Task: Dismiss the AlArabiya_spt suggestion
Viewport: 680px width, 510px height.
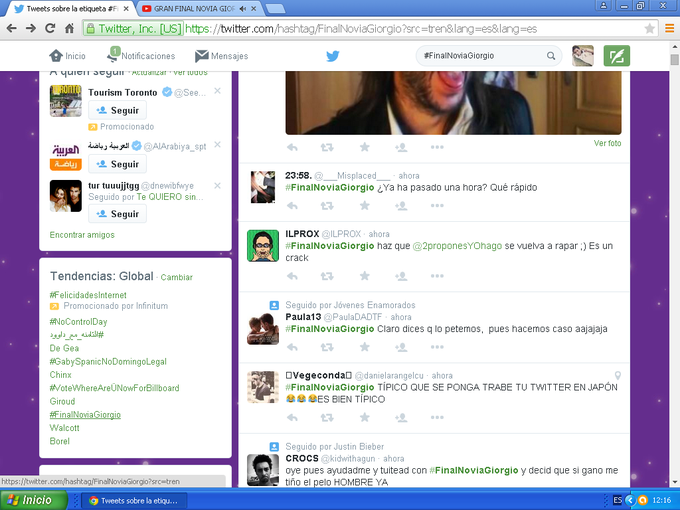Action: tap(217, 144)
